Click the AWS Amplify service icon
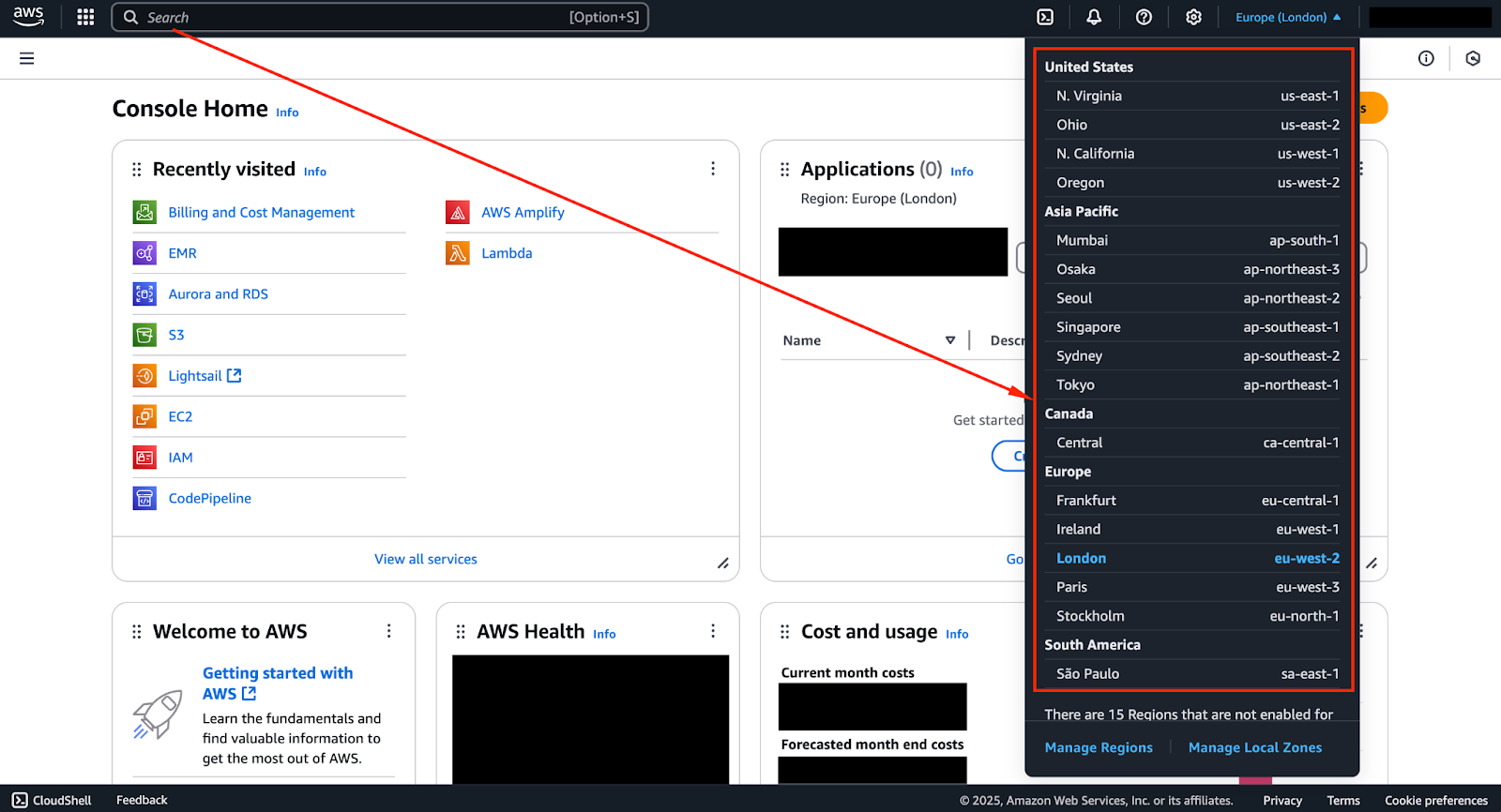 (458, 212)
